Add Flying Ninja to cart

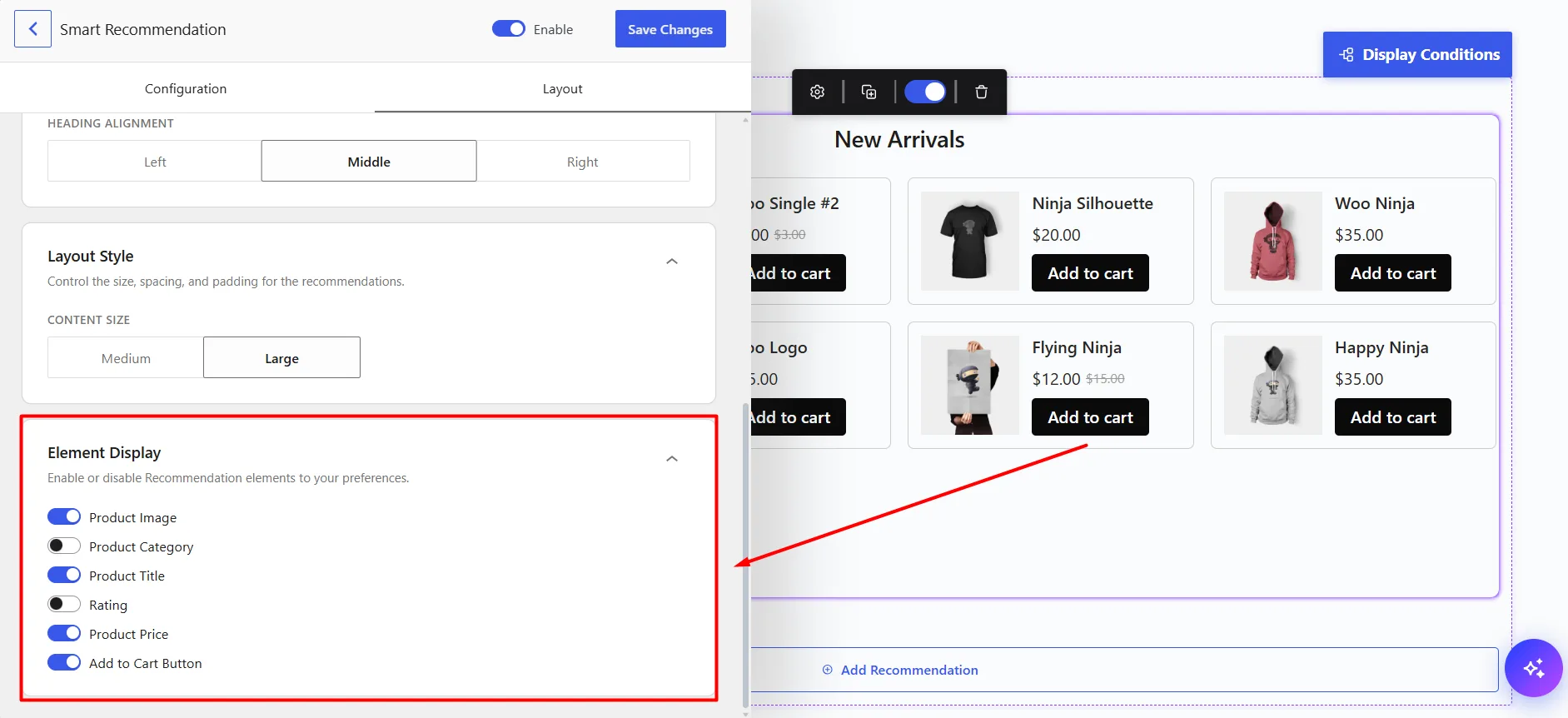[x=1090, y=417]
